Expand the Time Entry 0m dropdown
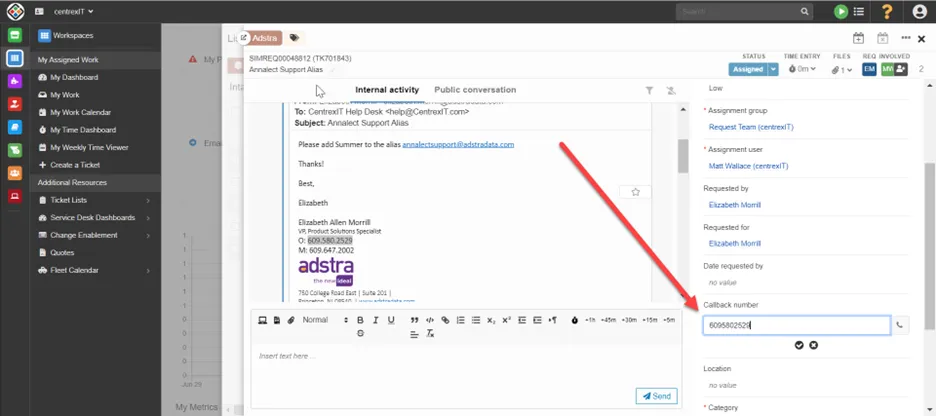The width and height of the screenshot is (936, 416). 802,69
